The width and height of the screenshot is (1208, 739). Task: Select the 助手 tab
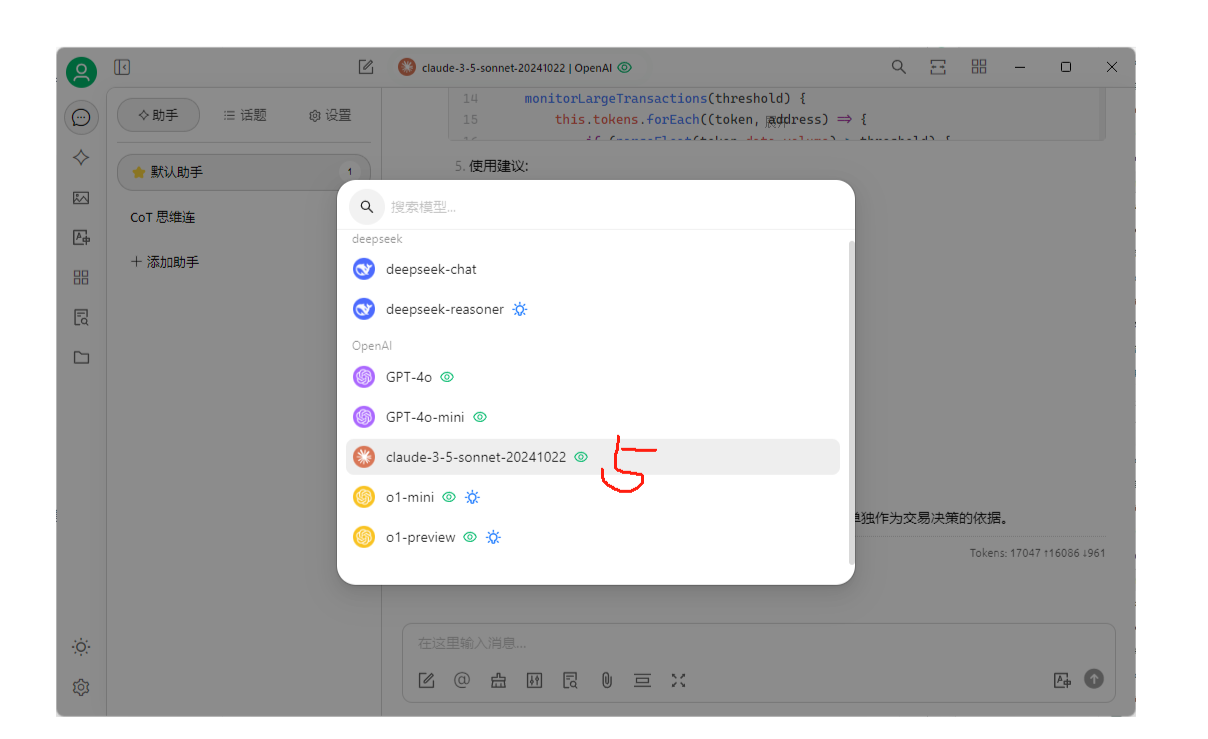(x=158, y=115)
